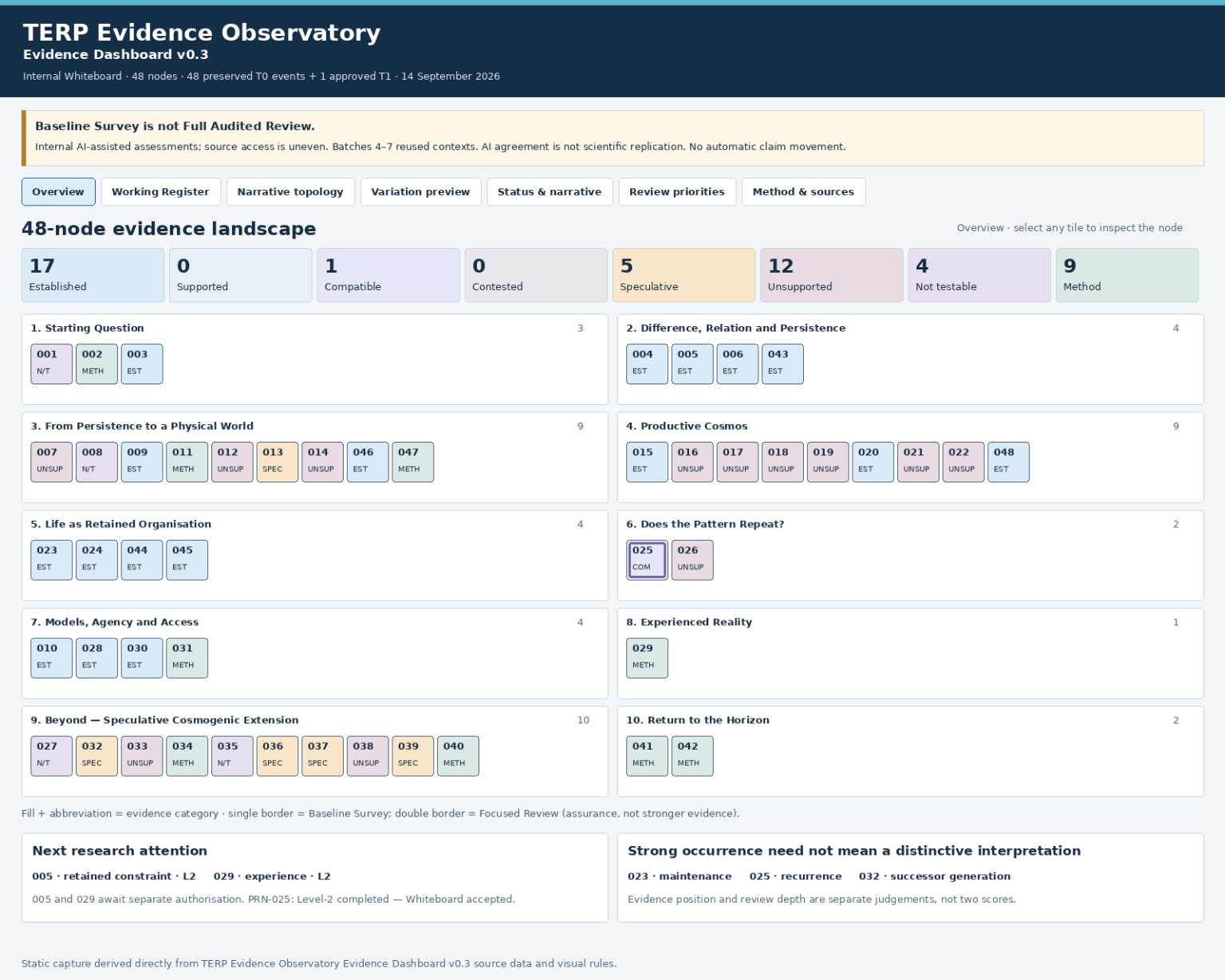This screenshot has width=1225, height=980.
Task: Select node tile 003 EST
Action: (x=142, y=364)
